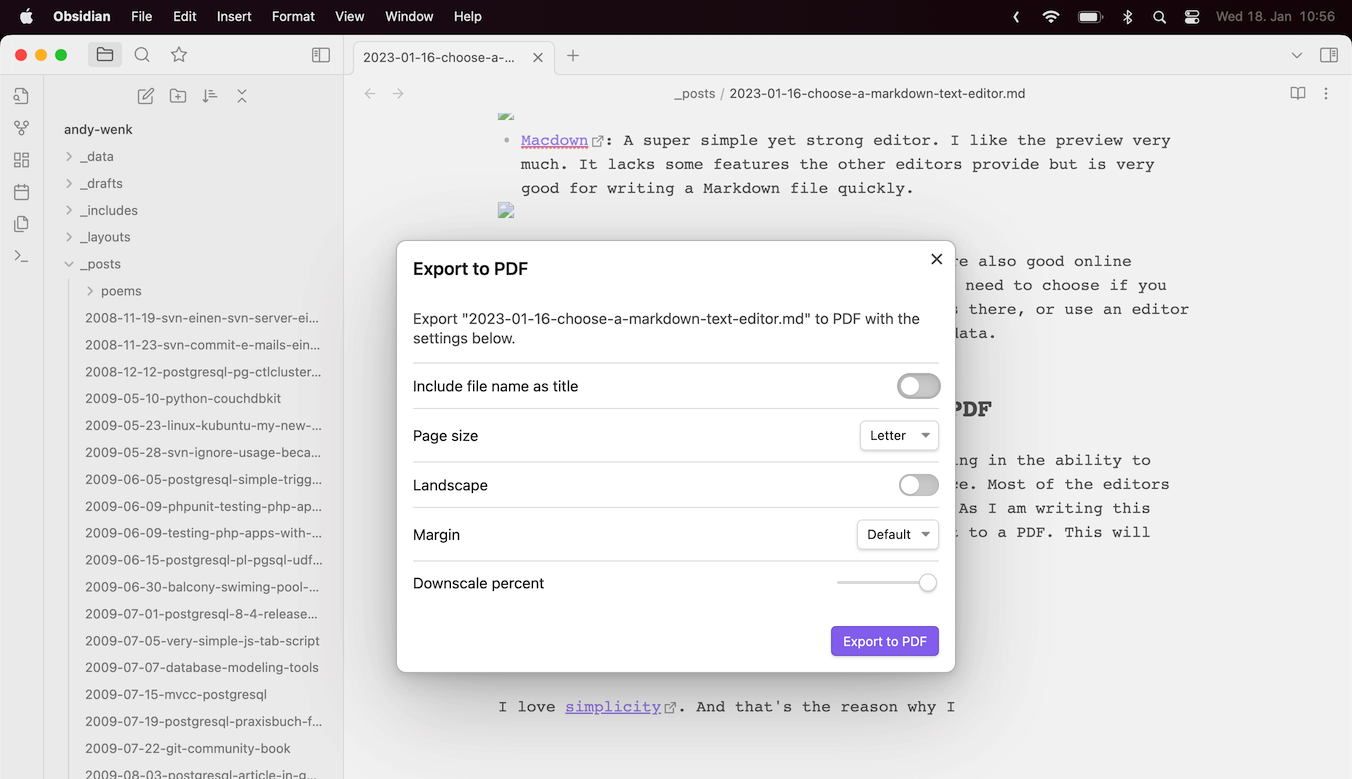Open tab list dropdown arrow
Image resolution: width=1352 pixels, height=779 pixels.
pyautogui.click(x=1297, y=56)
